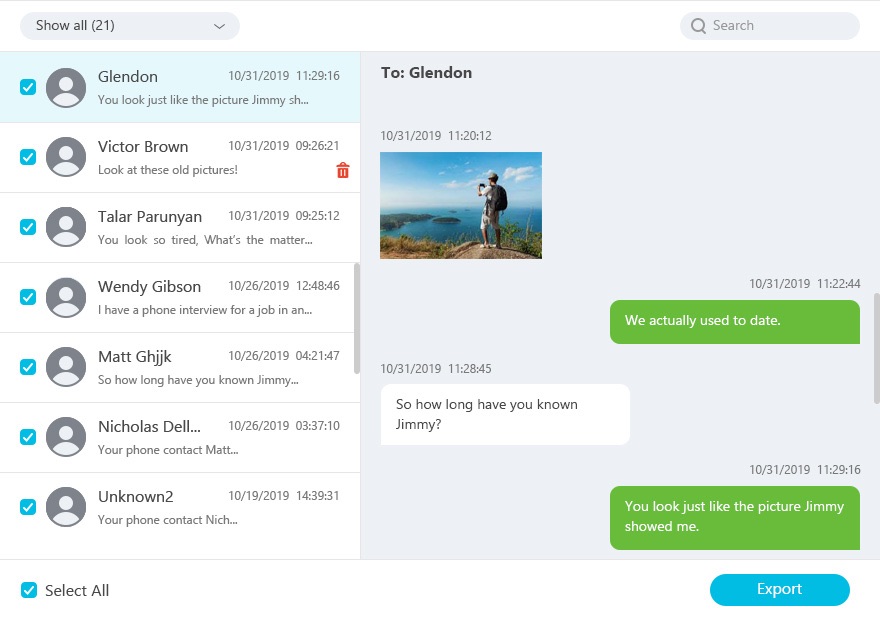Uncheck the Talar Parunyan conversation checkbox

coord(28,227)
